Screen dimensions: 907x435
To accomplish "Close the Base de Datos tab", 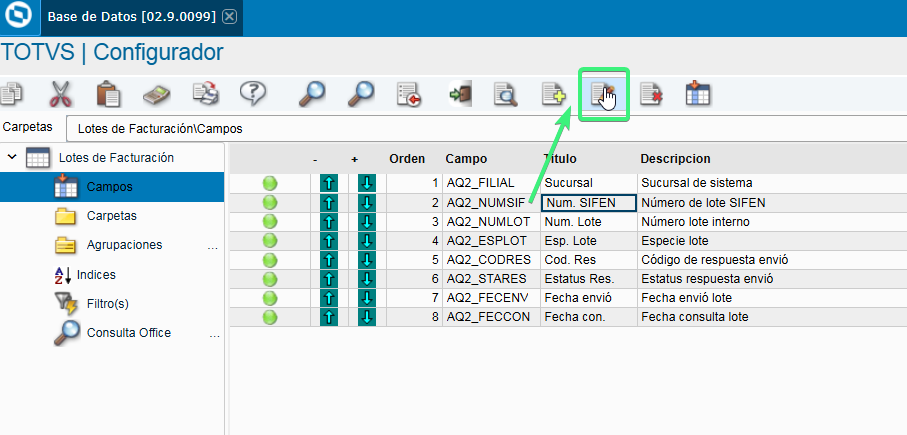I will point(230,17).
